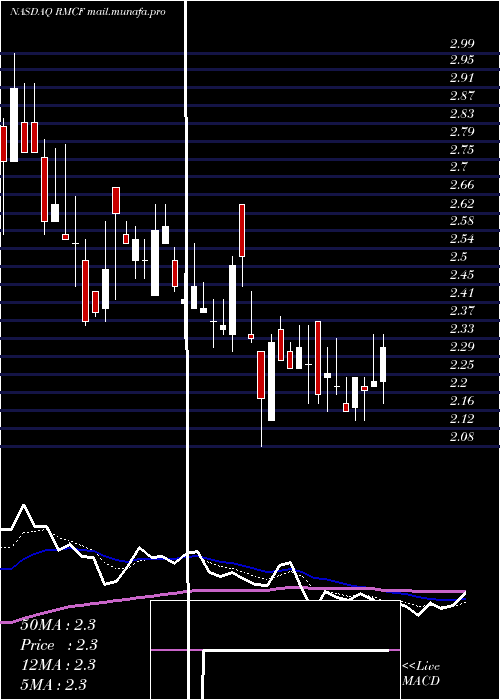Click the 2.83 price axis label
The image size is (500, 700).
[x=462, y=113]
